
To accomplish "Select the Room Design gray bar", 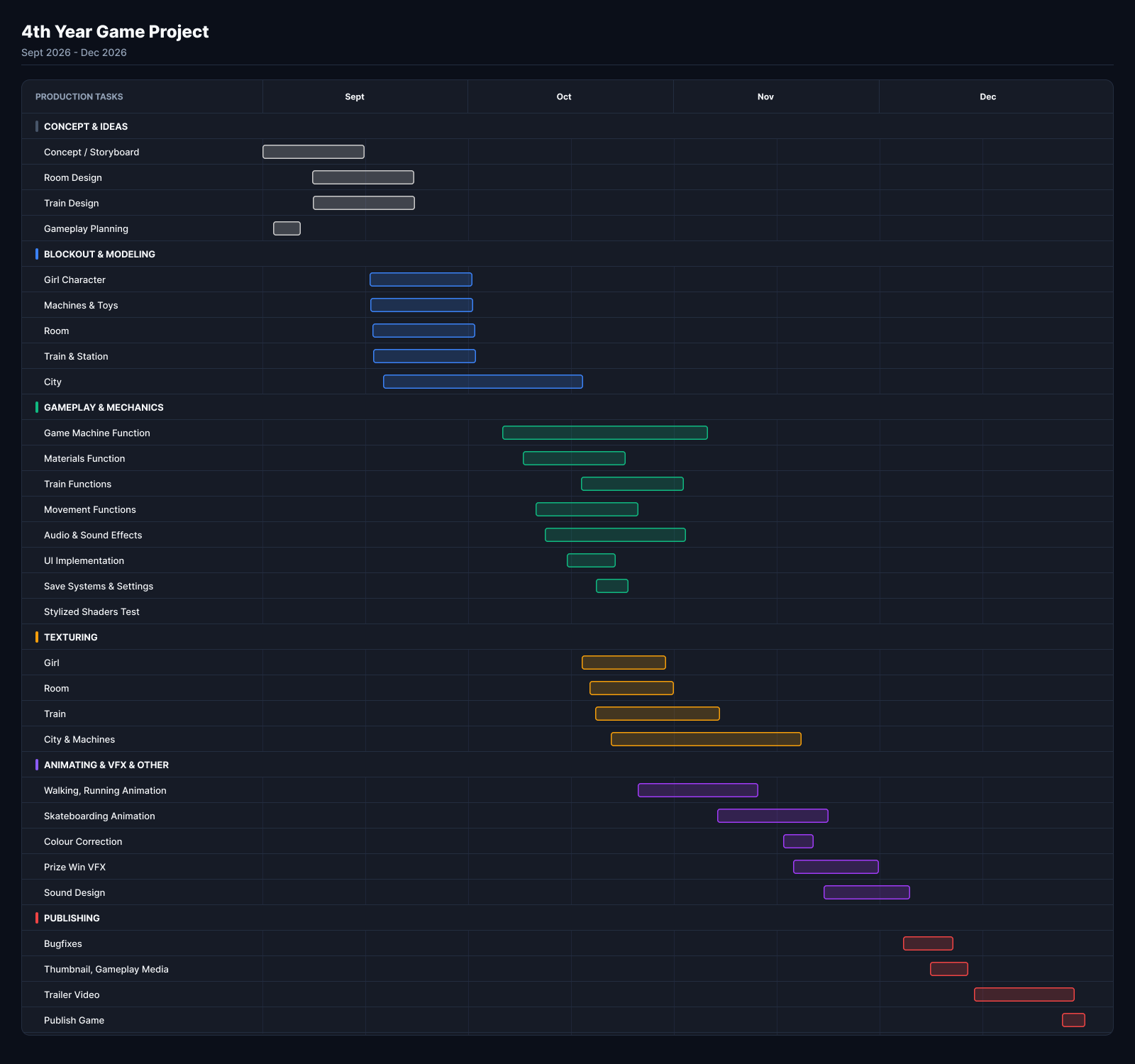I will 363,177.
